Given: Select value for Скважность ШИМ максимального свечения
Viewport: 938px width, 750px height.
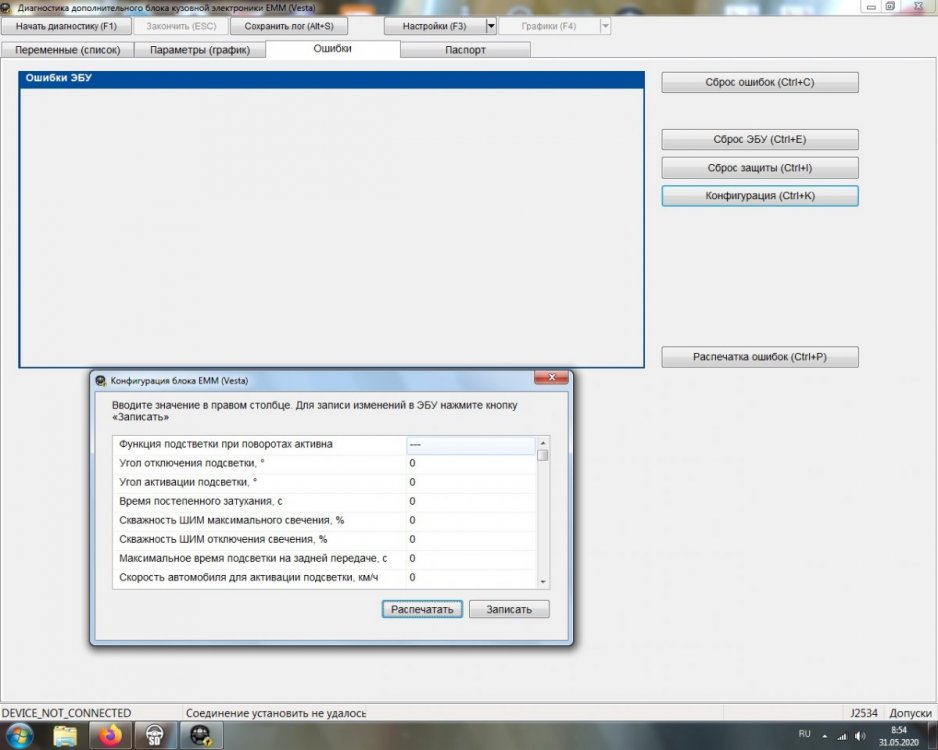Looking at the screenshot, I should (x=471, y=520).
